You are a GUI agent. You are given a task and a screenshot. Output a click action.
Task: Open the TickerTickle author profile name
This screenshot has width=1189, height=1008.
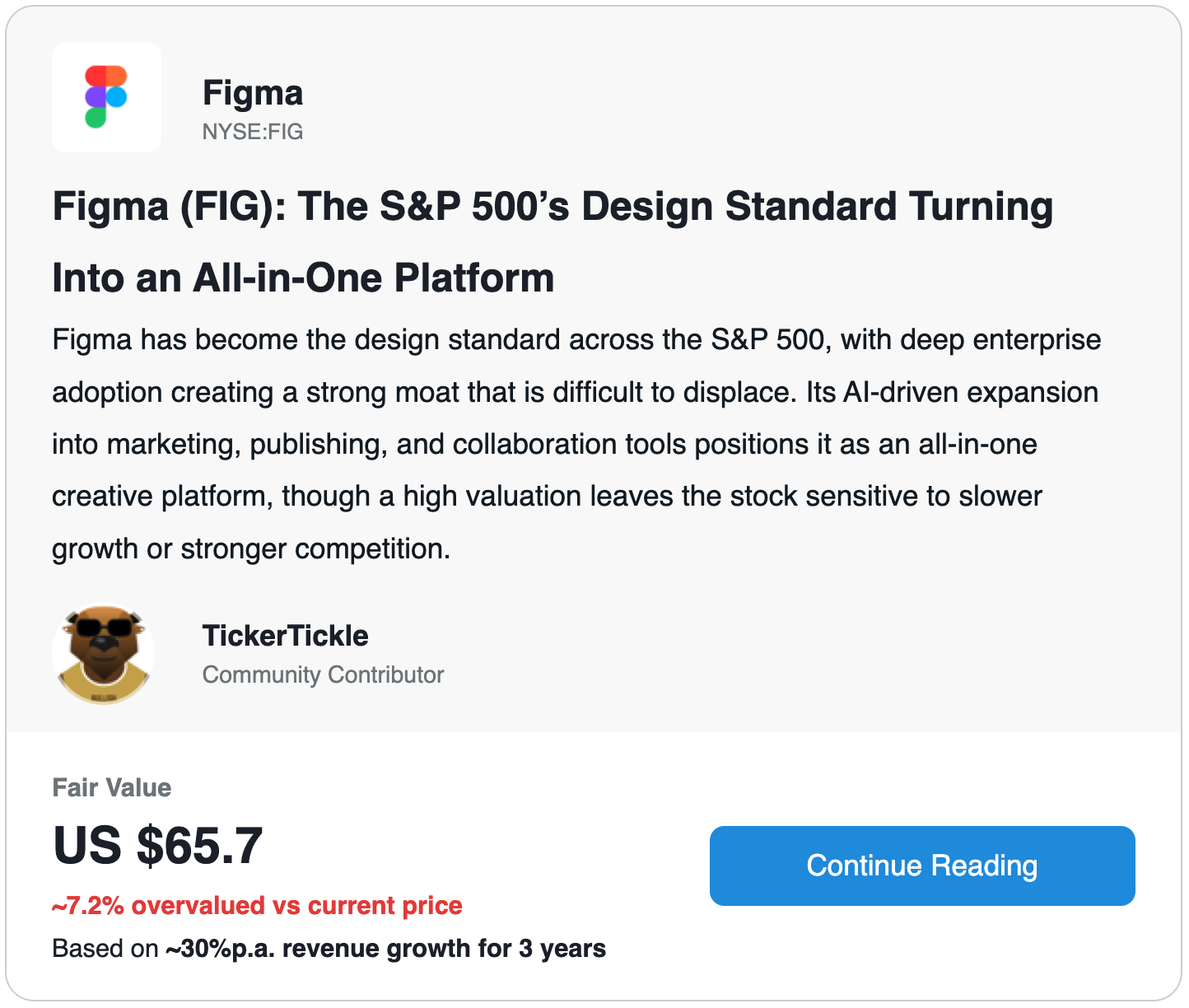point(285,636)
